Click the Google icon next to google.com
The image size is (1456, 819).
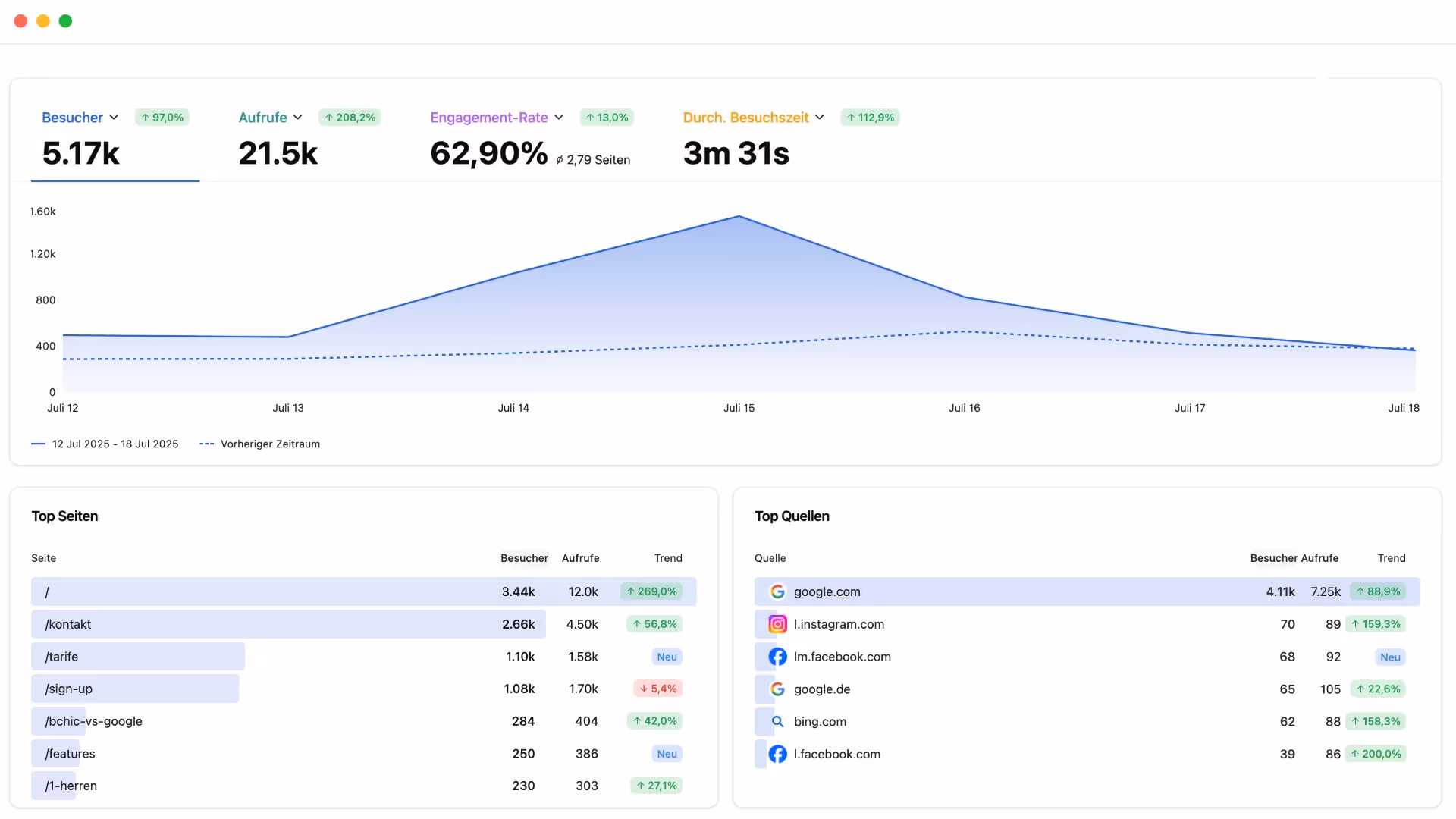pos(777,591)
